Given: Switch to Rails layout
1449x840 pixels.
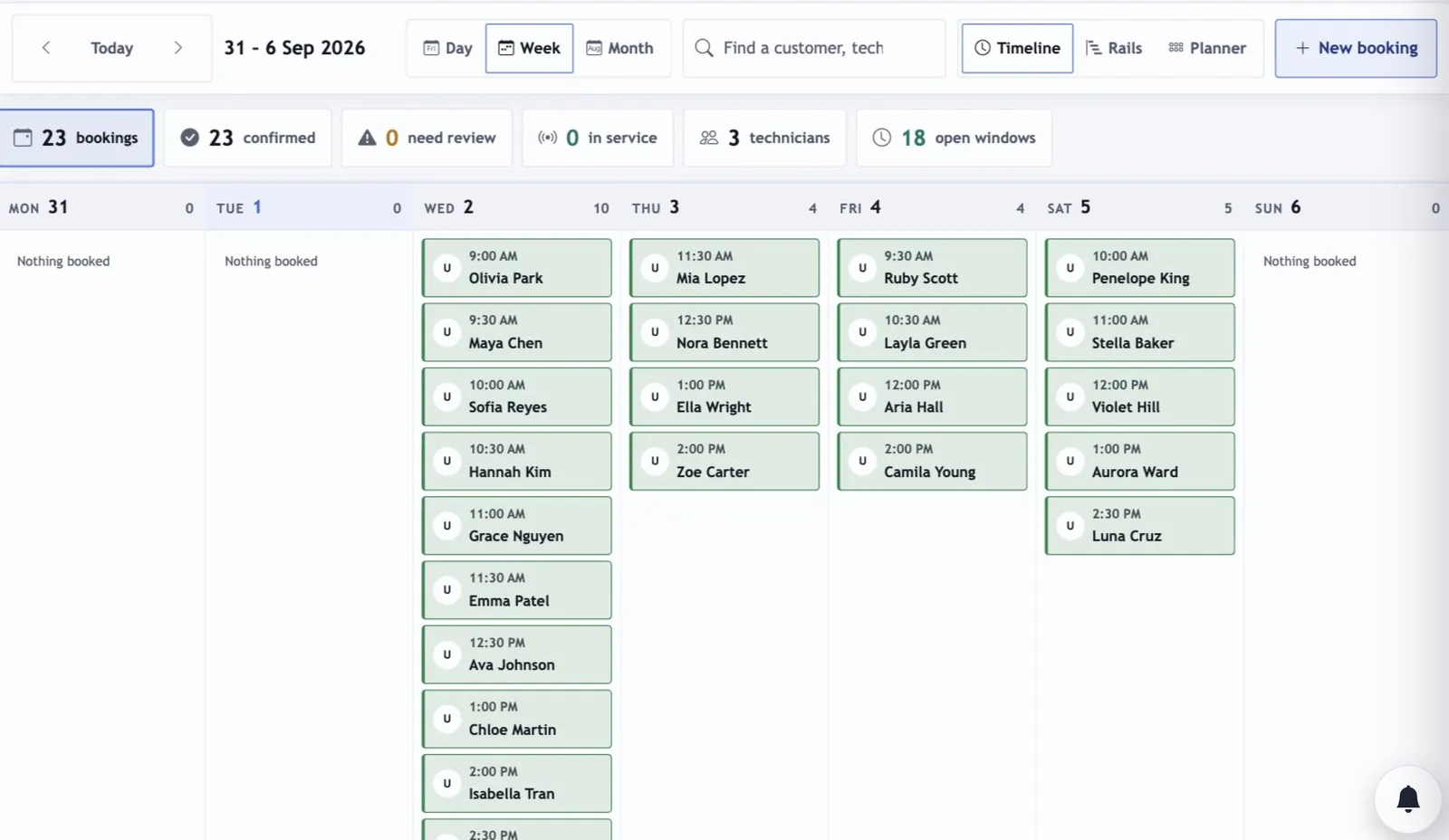Looking at the screenshot, I should (x=1114, y=48).
